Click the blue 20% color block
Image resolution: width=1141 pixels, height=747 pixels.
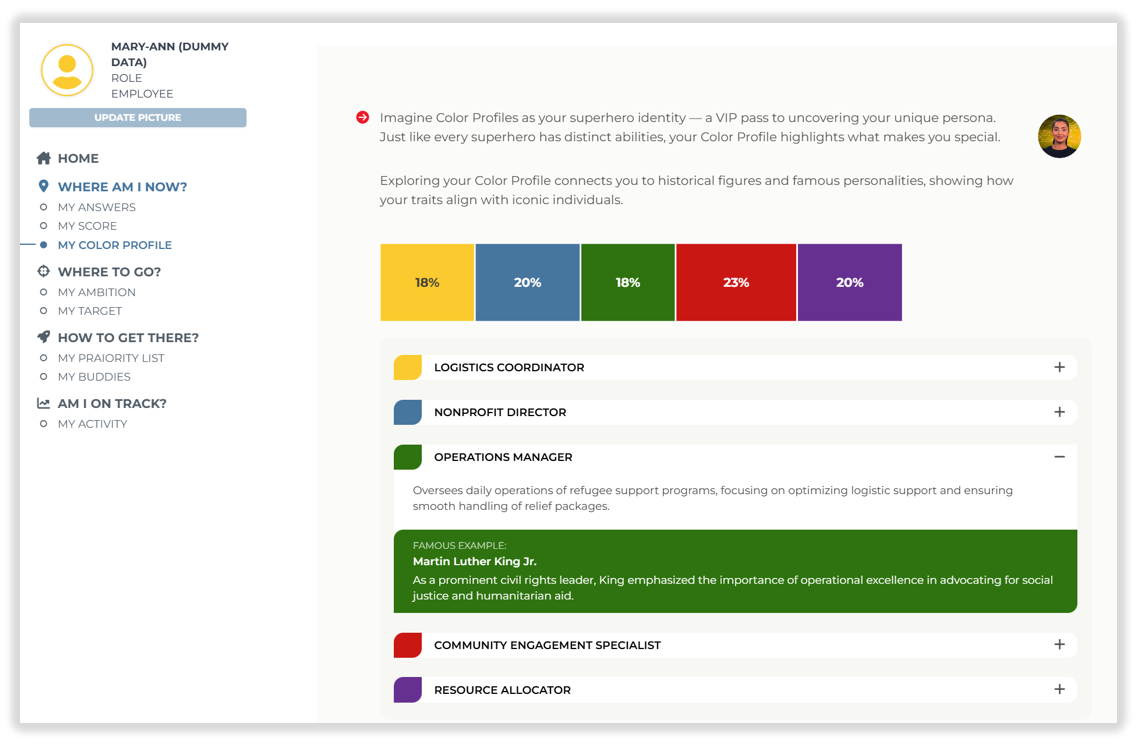pos(528,282)
